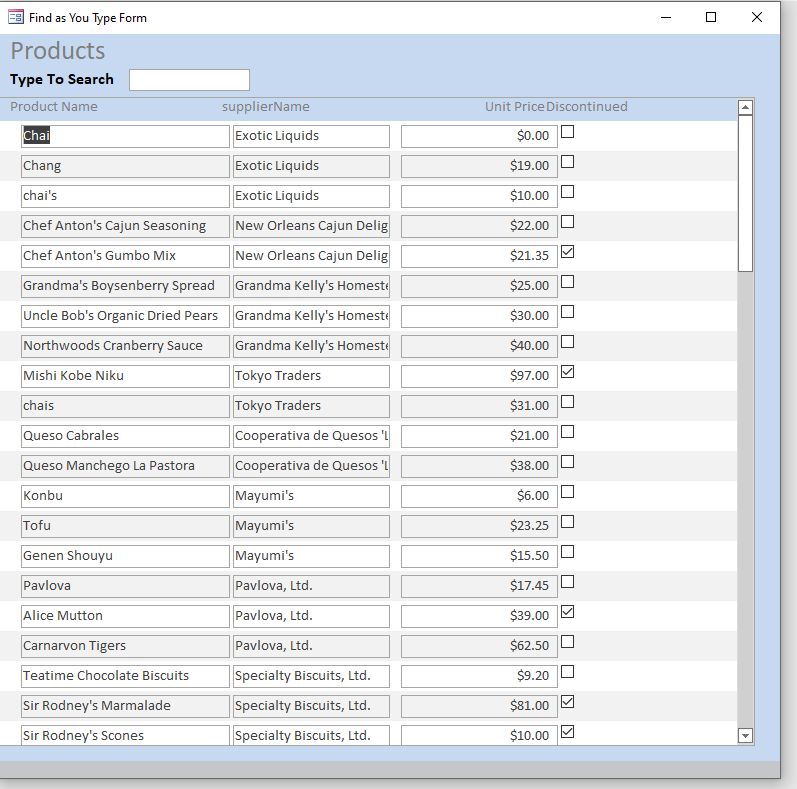Uncheck Discontinued for Sir Rodney's Marmalade
Viewport: 797px width, 789px height.
[x=567, y=702]
